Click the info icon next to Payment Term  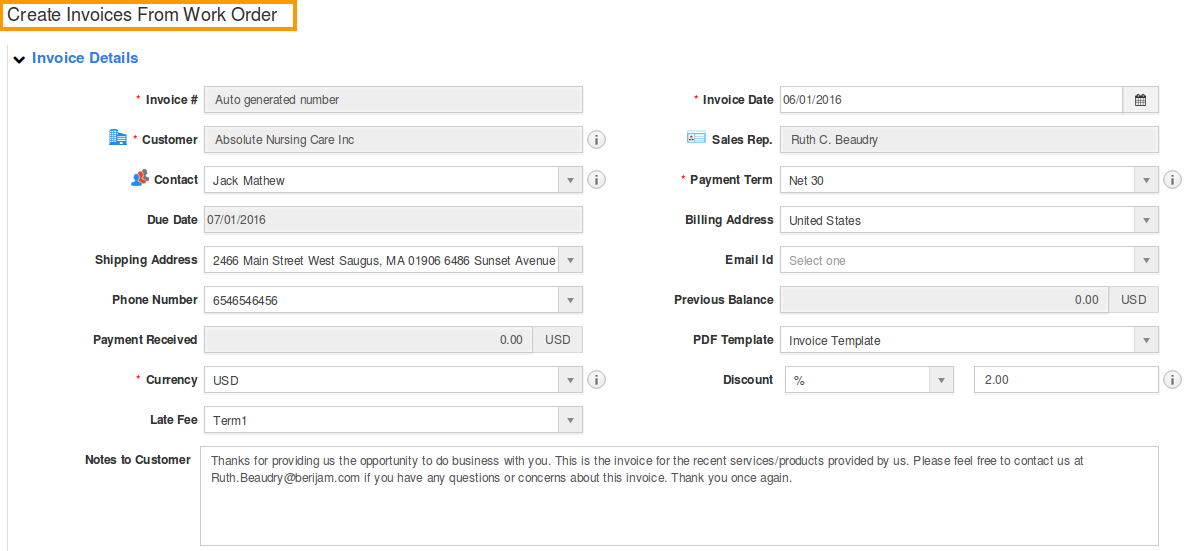(x=1172, y=180)
